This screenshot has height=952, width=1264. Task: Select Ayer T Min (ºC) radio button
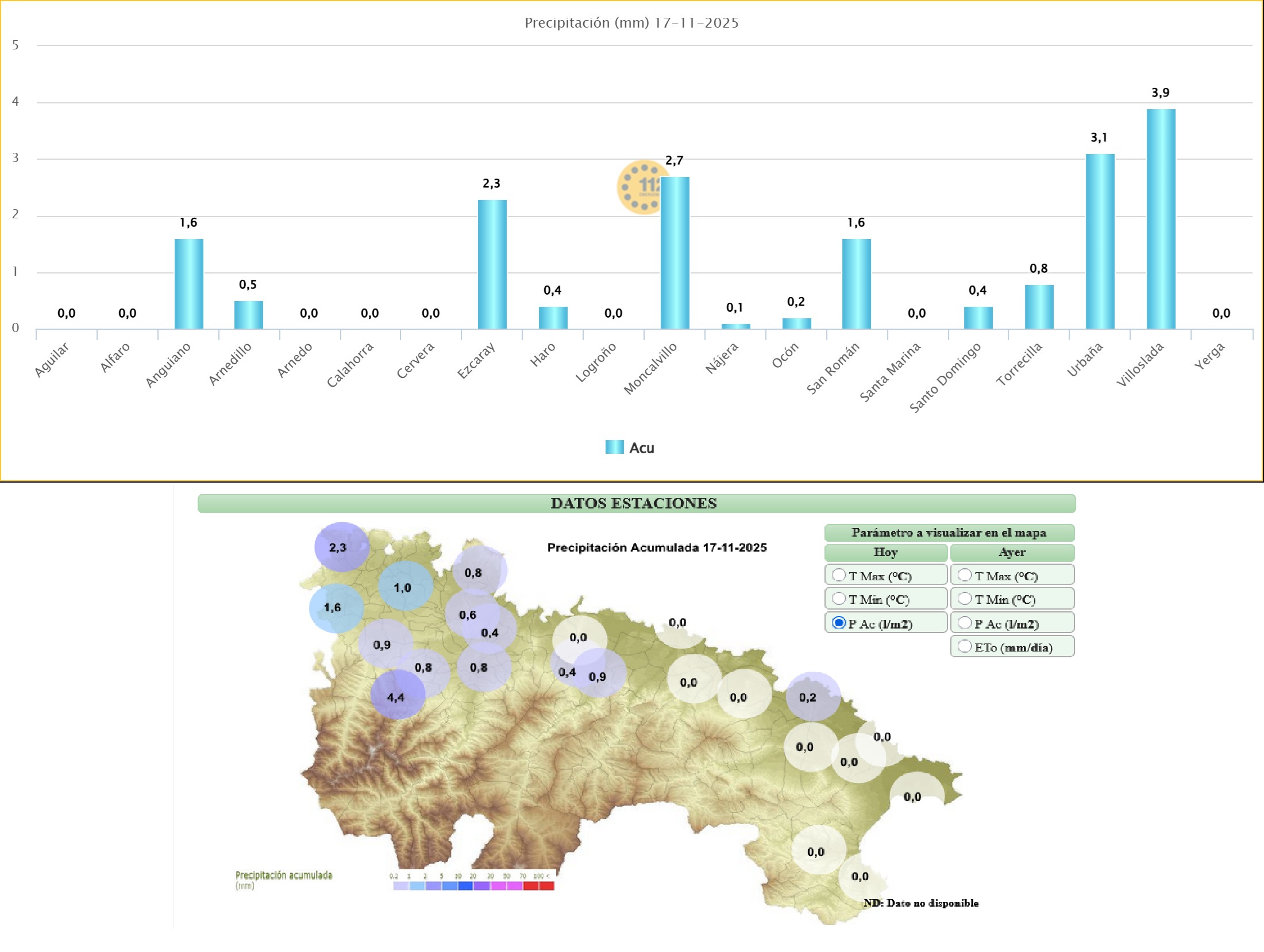(965, 599)
